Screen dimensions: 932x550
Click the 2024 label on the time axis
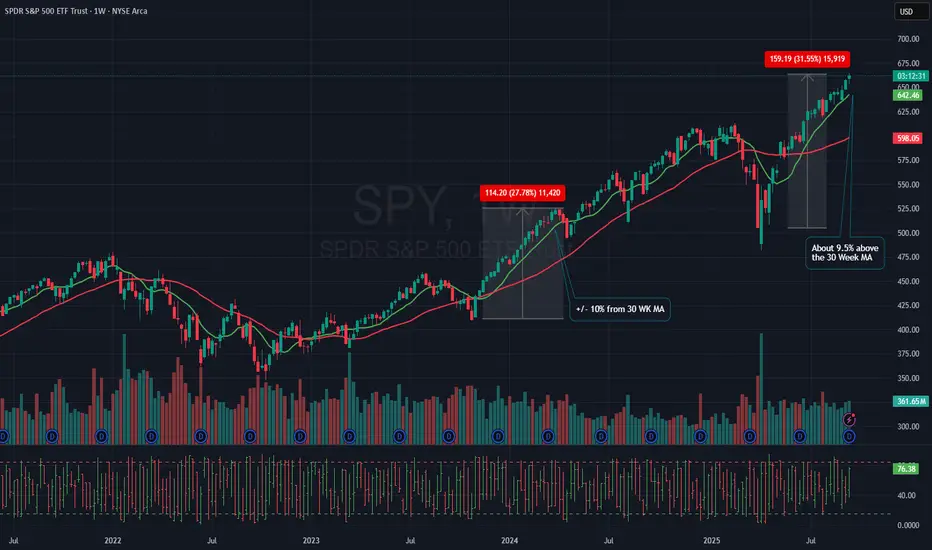click(x=509, y=540)
